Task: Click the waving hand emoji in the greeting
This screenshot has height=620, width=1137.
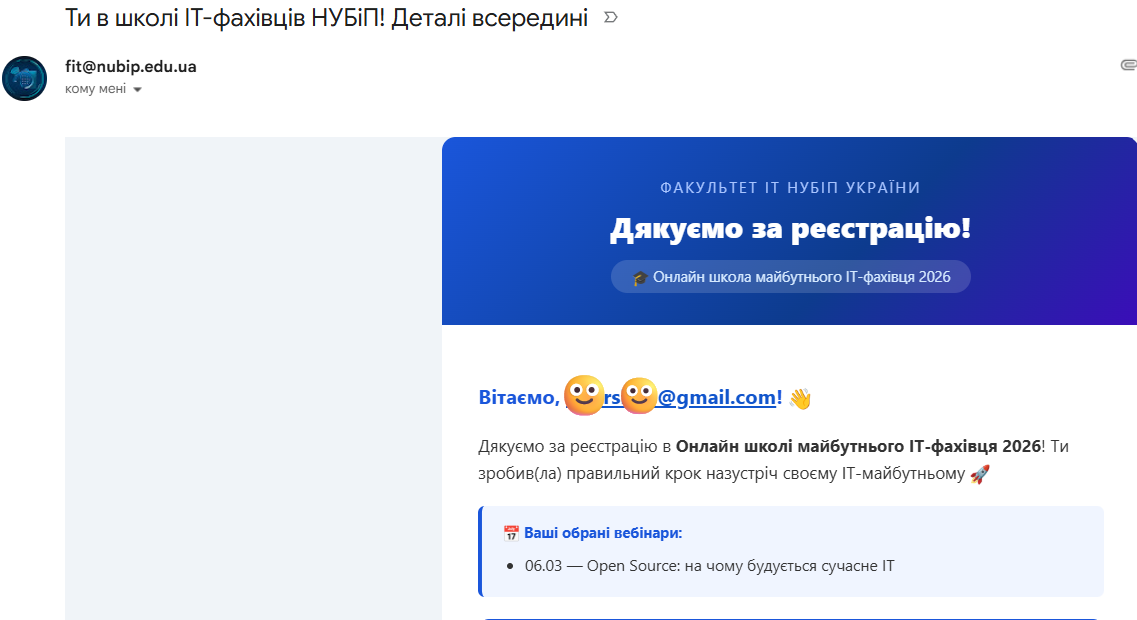Action: click(799, 397)
